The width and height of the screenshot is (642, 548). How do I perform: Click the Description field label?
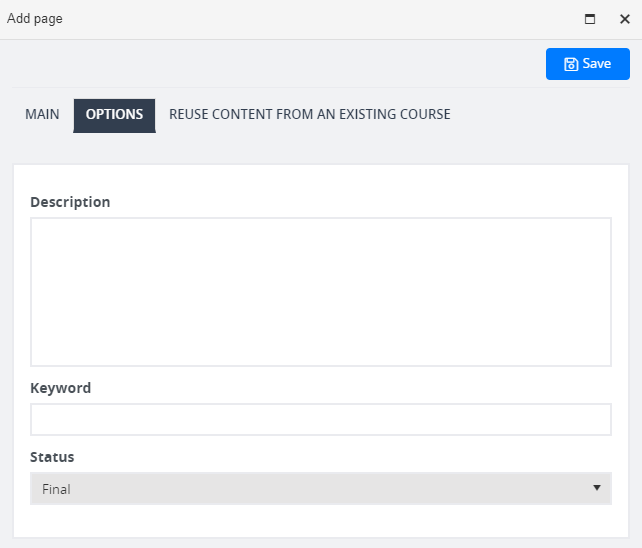pyautogui.click(x=70, y=202)
